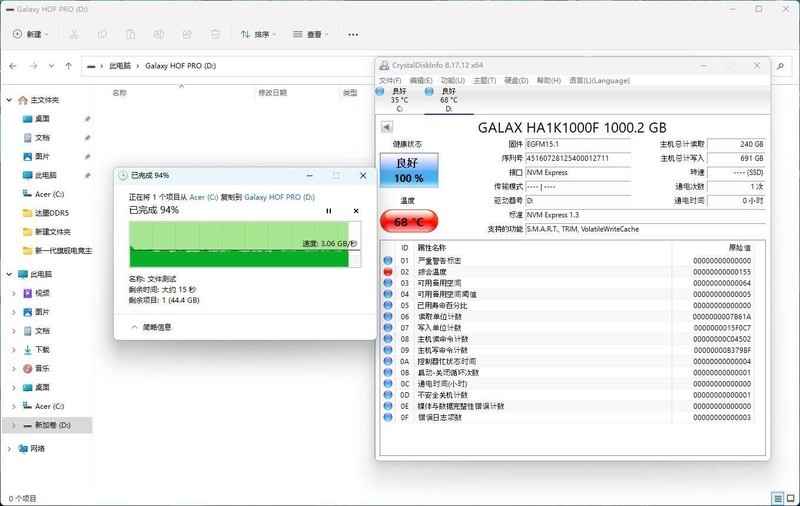The height and width of the screenshot is (506, 800).
Task: Switch to large icons view in status bar
Action: click(x=790, y=498)
